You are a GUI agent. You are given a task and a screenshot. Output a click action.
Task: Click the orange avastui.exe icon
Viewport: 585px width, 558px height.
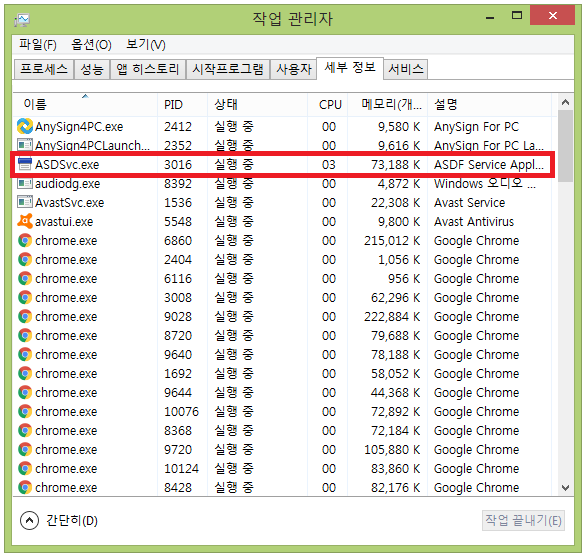[x=25, y=221]
